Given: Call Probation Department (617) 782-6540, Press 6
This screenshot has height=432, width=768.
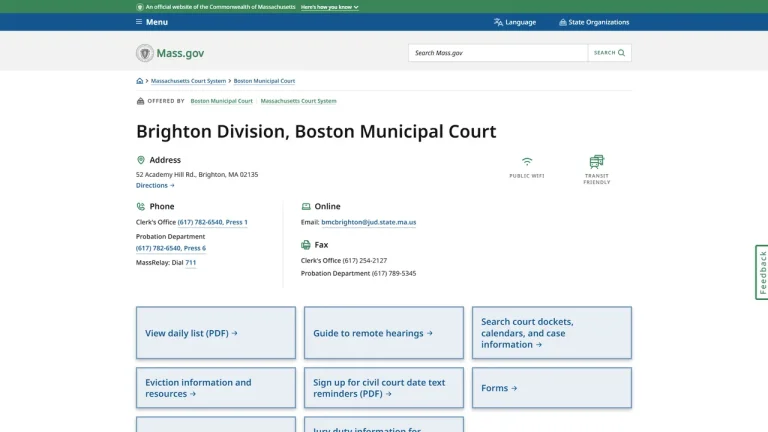Looking at the screenshot, I should coord(171,248).
